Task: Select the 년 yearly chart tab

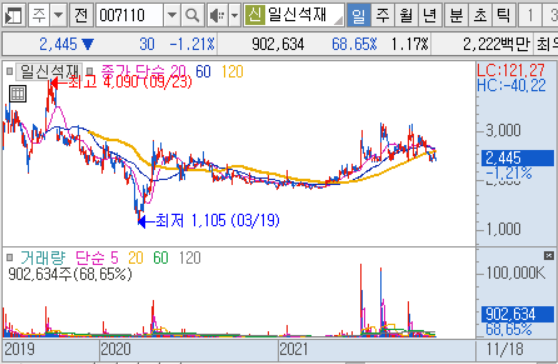Action: click(x=430, y=15)
